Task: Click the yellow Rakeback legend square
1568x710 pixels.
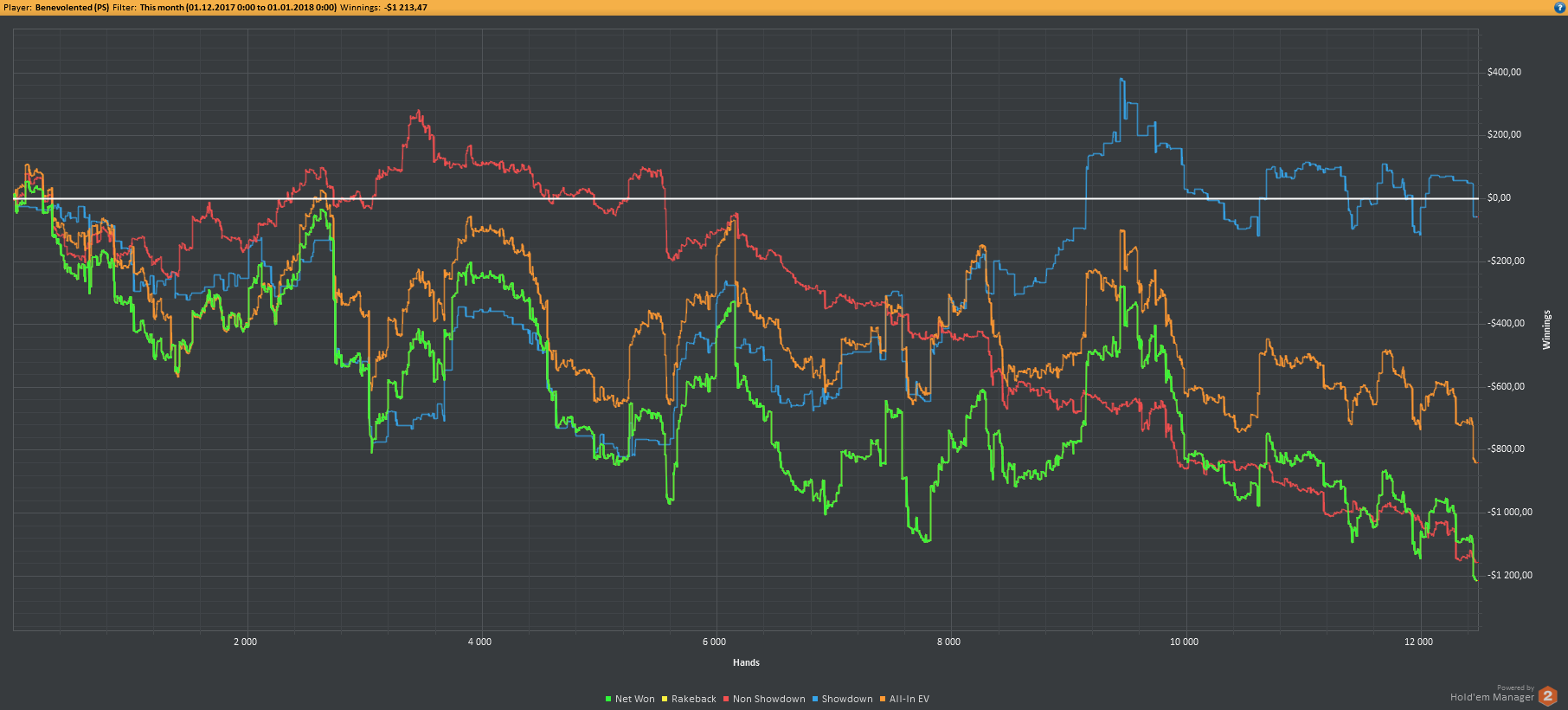Action: tap(665, 699)
